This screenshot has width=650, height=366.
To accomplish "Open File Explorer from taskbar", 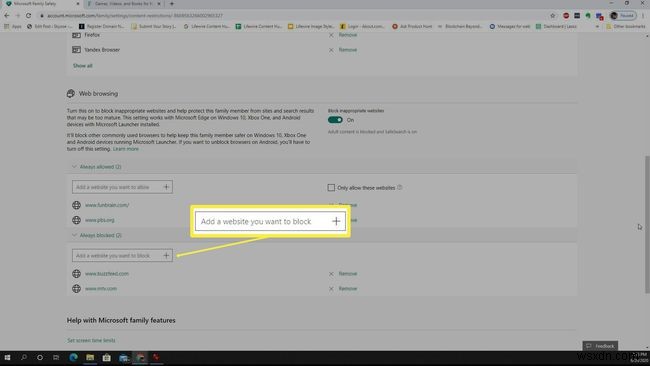I will [90, 357].
